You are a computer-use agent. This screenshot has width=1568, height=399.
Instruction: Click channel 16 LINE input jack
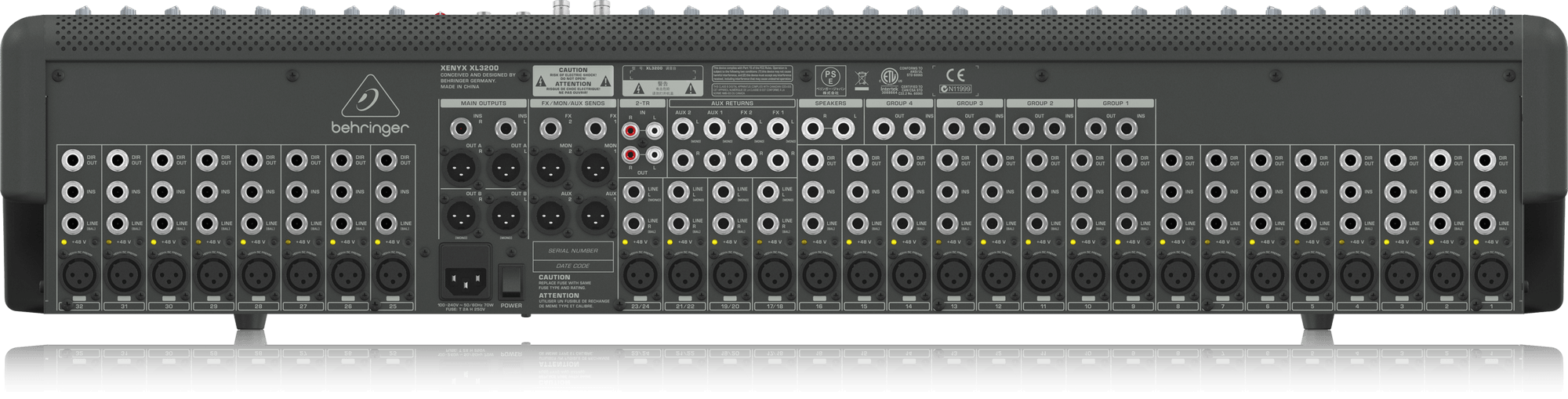811,224
